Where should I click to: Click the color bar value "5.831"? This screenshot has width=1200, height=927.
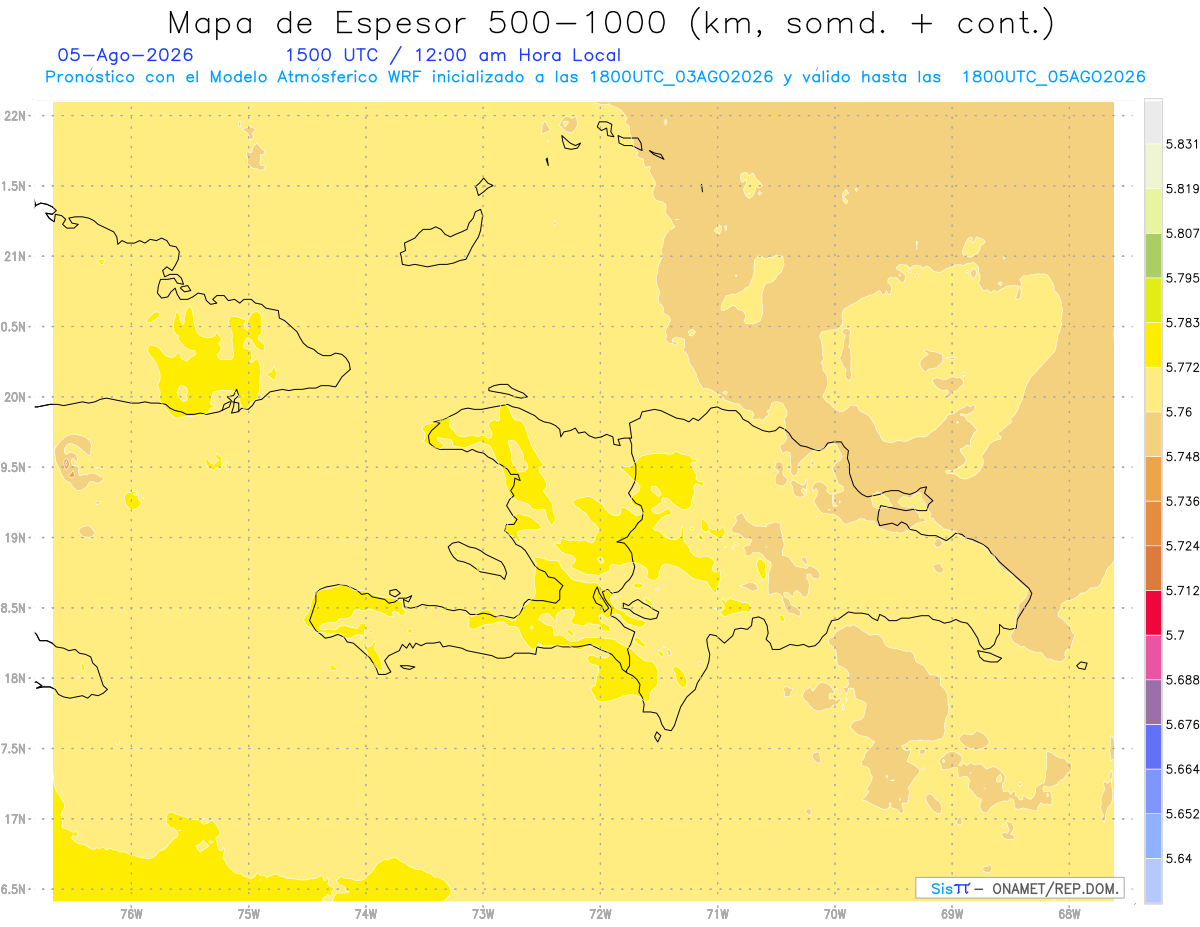(x=1182, y=144)
